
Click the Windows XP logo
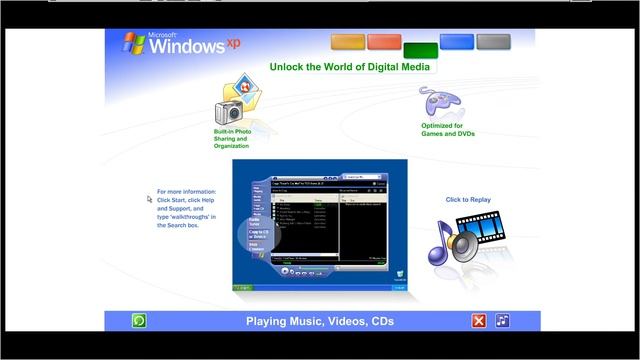coord(182,43)
